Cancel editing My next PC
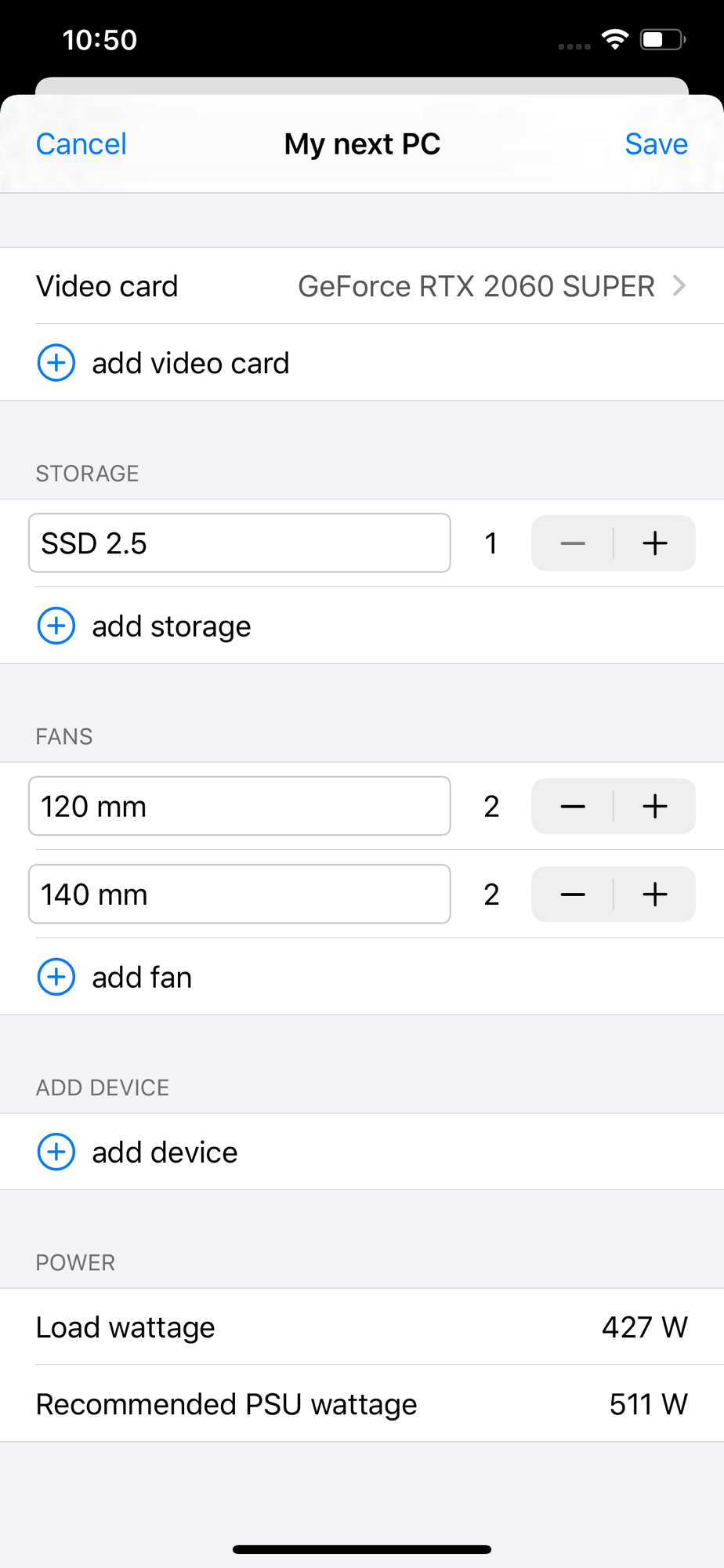 [x=81, y=144]
